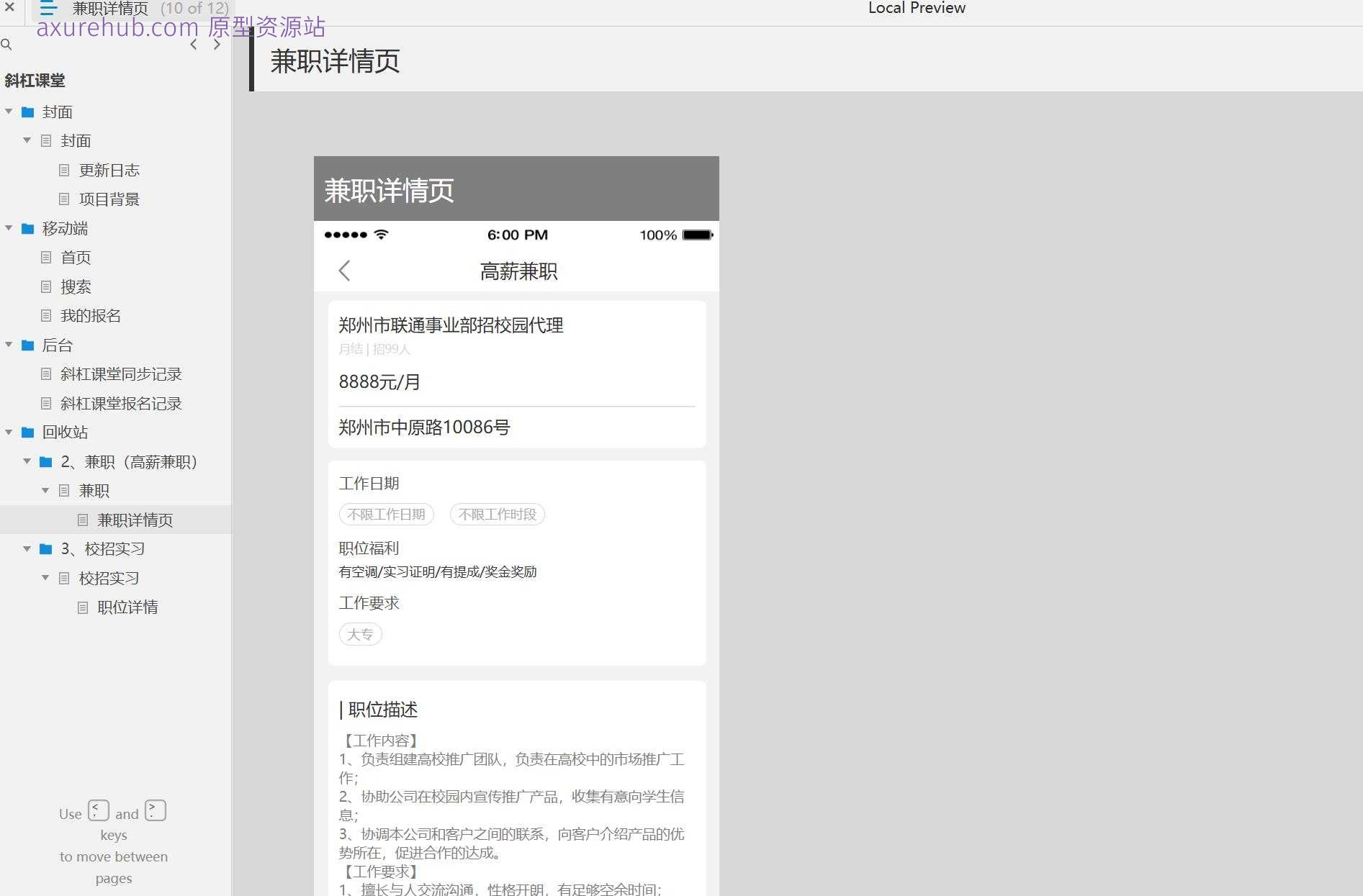Viewport: 1363px width, 896px height.
Task: Toggle the 大专 requirement chip
Action: pos(360,634)
